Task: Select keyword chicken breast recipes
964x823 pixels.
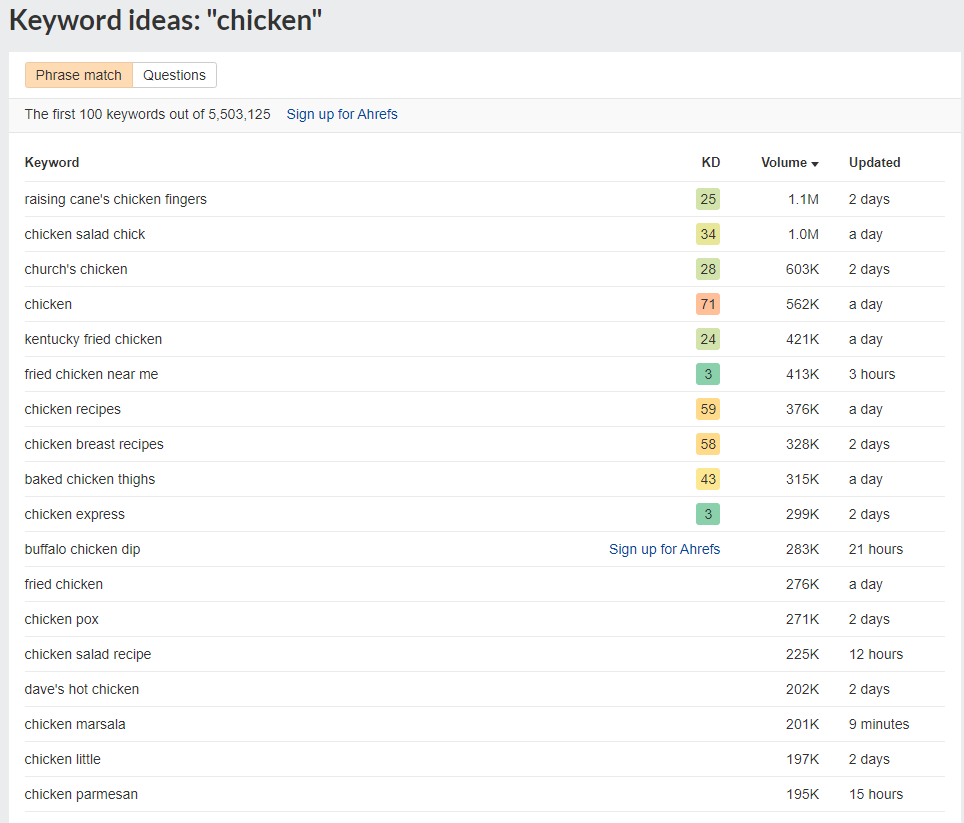Action: click(94, 445)
